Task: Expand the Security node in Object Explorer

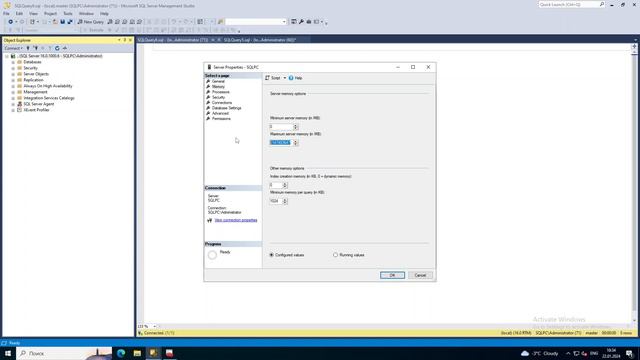Action: 13,68
